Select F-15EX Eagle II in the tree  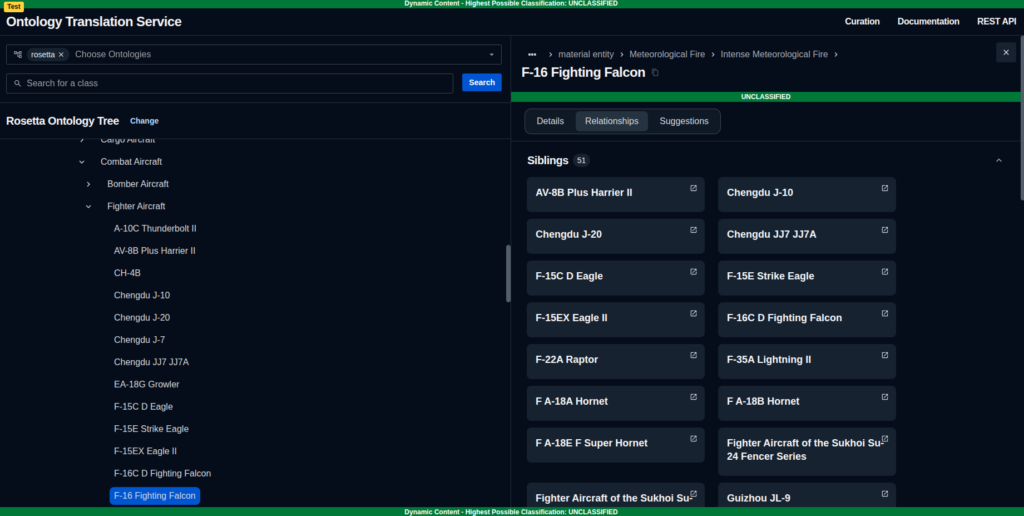pos(145,451)
